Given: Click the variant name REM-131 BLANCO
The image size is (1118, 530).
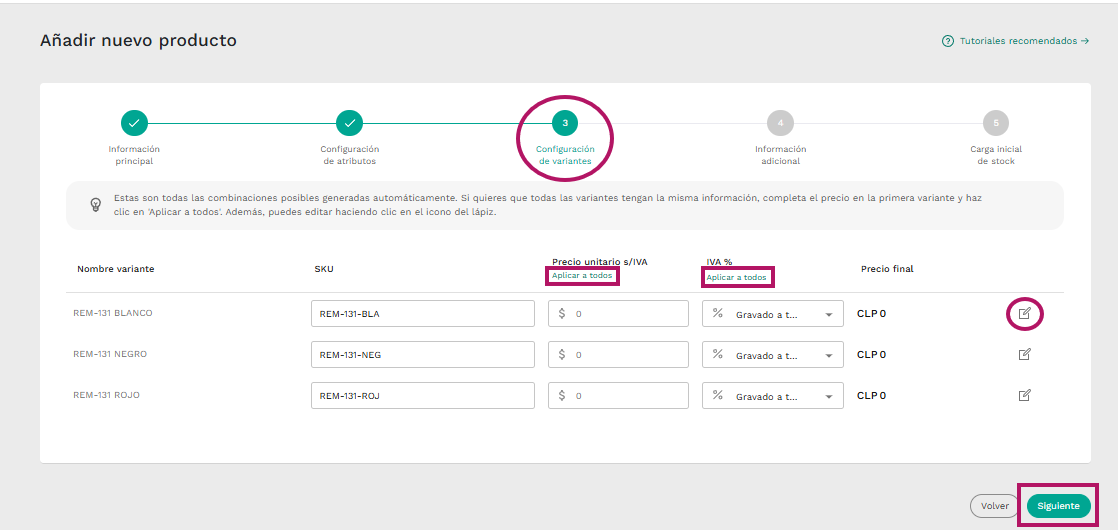Looking at the screenshot, I should click(x=113, y=313).
